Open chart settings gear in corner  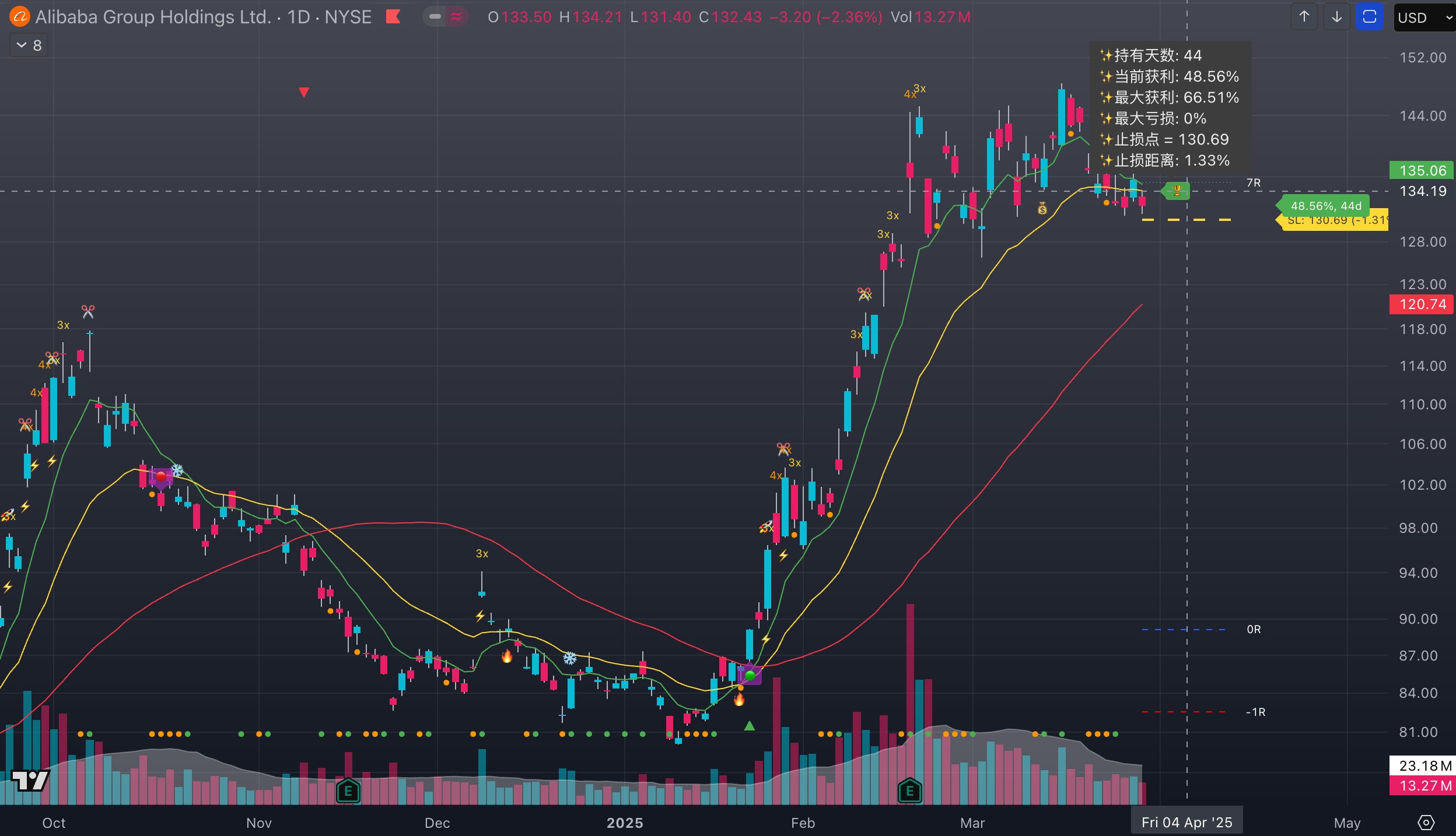coord(1426,823)
